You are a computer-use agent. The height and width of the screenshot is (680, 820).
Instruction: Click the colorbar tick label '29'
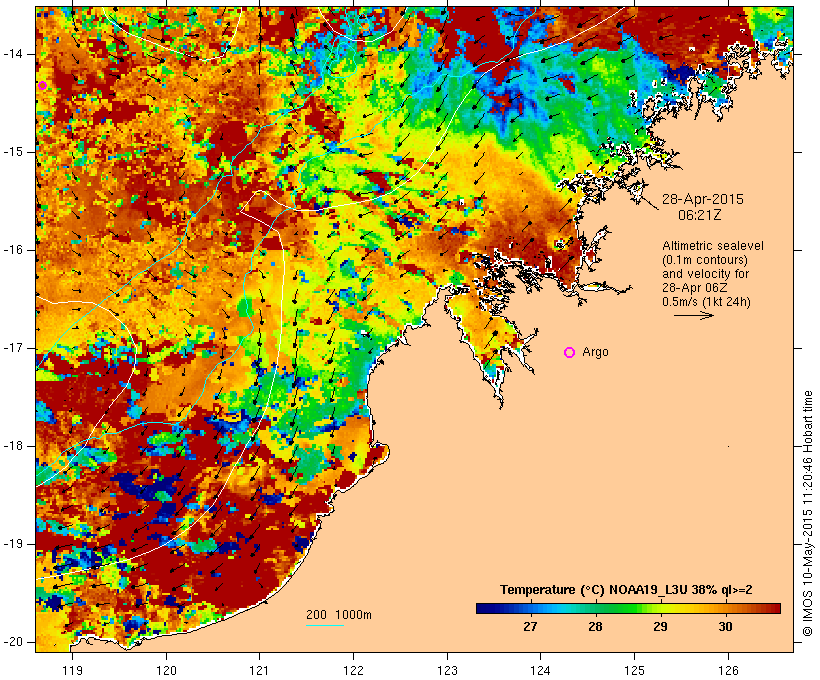pos(660,627)
